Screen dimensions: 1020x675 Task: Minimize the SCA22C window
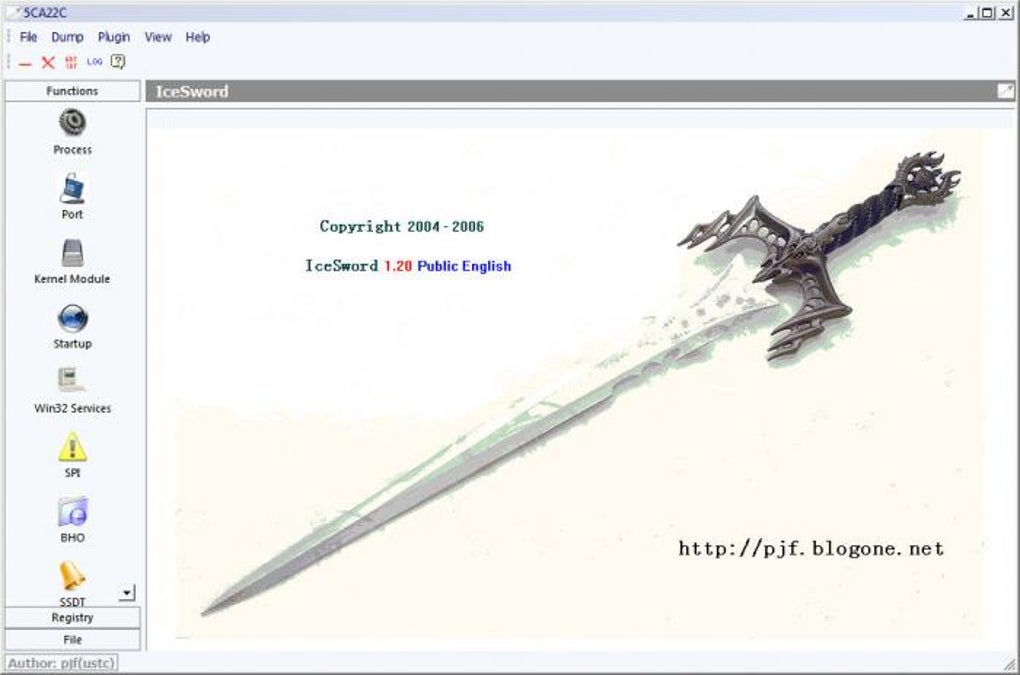pyautogui.click(x=971, y=12)
